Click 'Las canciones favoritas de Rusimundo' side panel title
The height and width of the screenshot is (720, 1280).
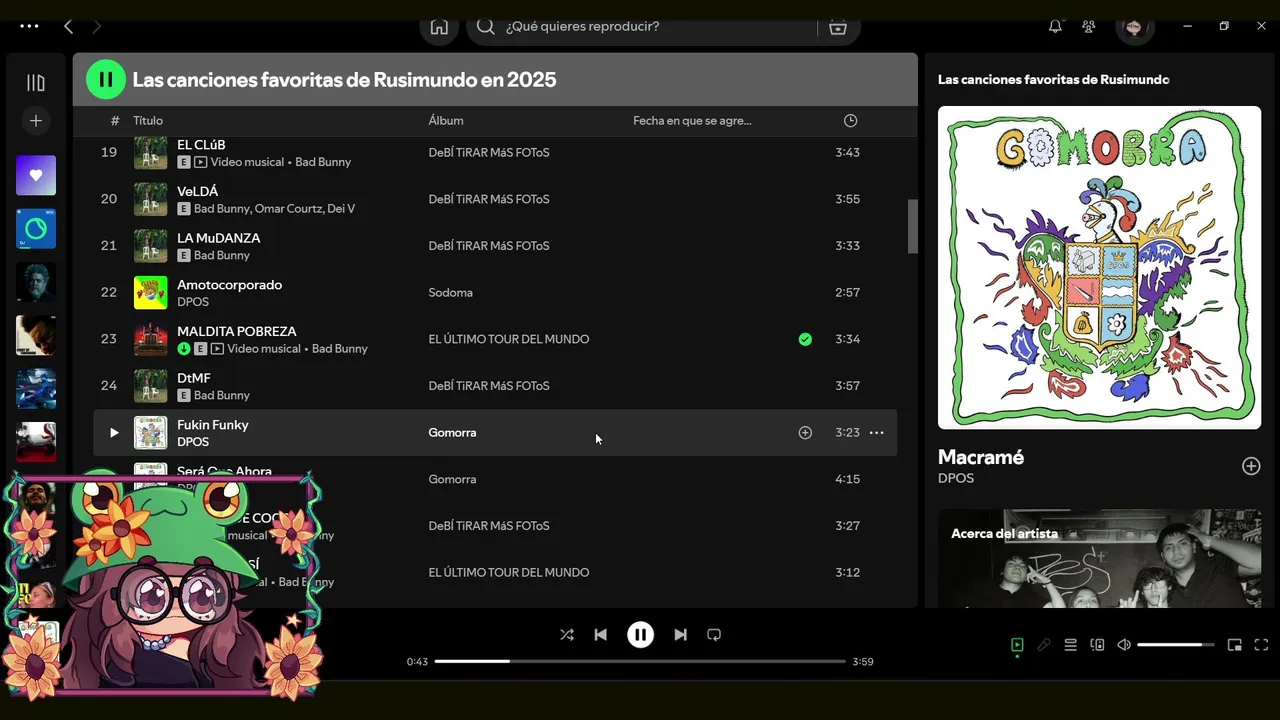(1054, 79)
